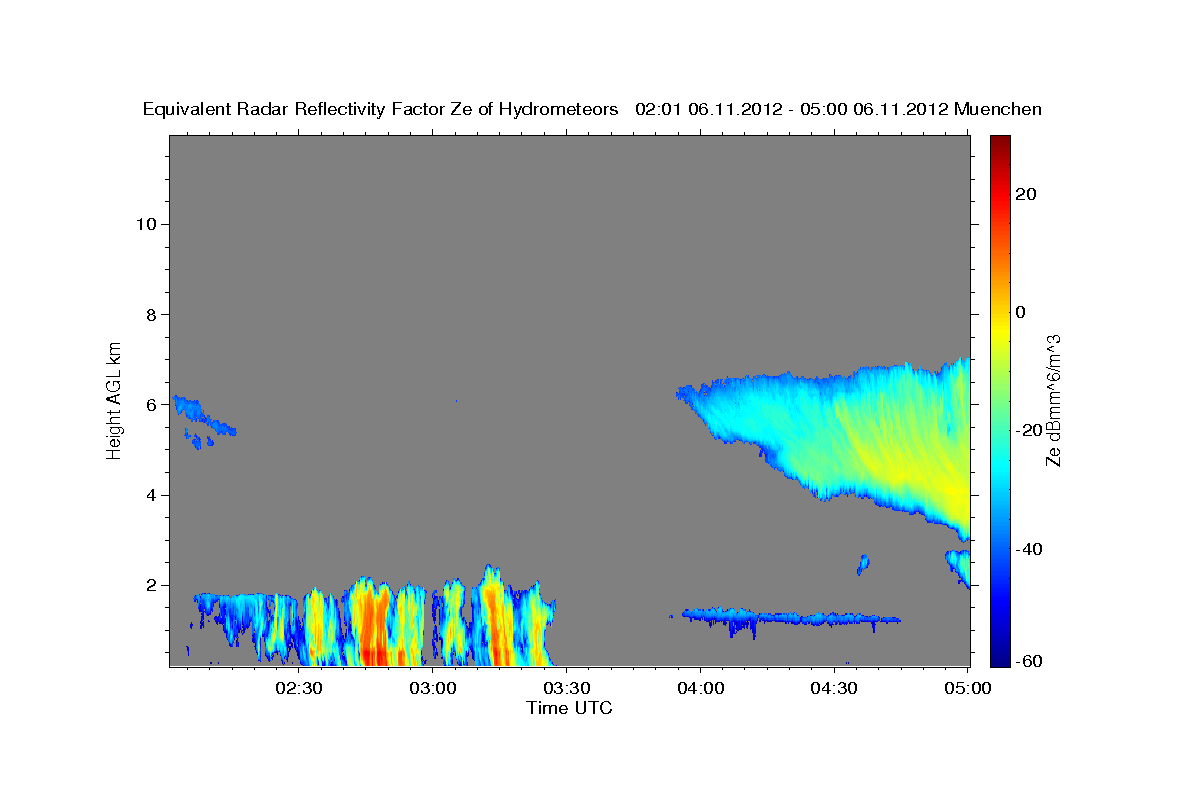Click the plot title 'Equivalent Radar Reflectivity Factor Ze of Hydrometeors'
Screen dimensions: 1200x800
coord(381,110)
